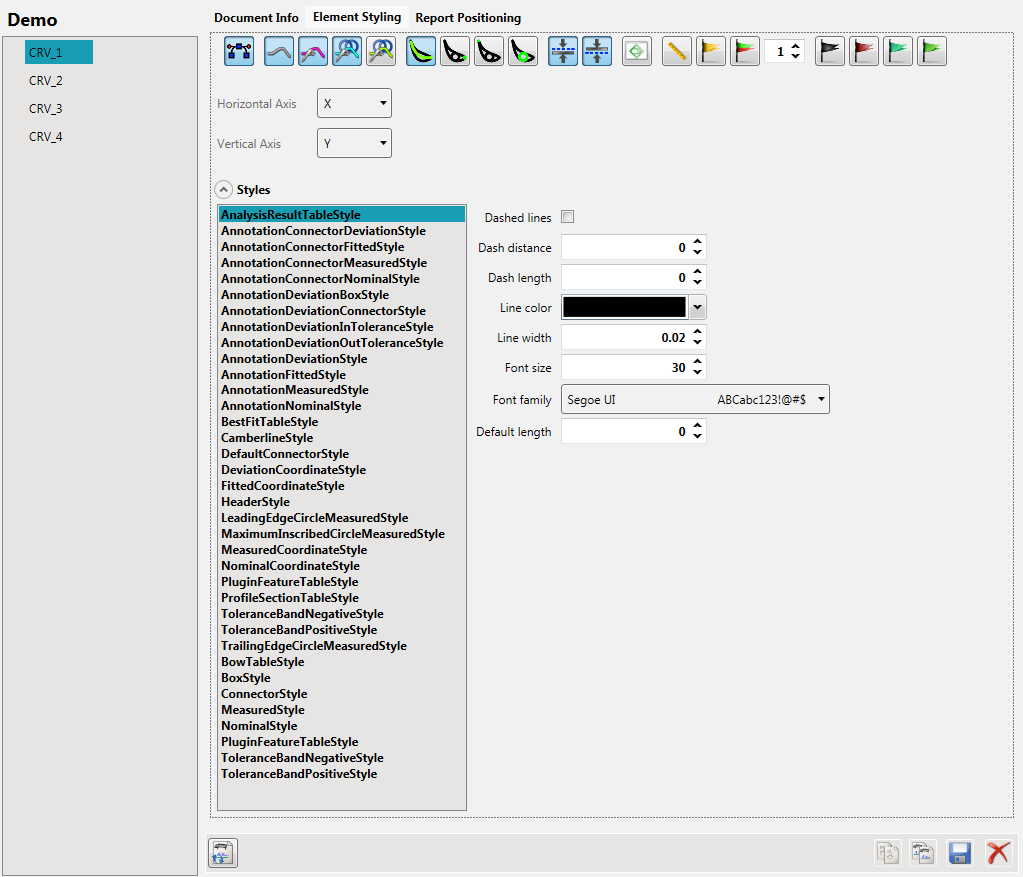Click the Font size input field
This screenshot has width=1023, height=877.
pos(625,368)
